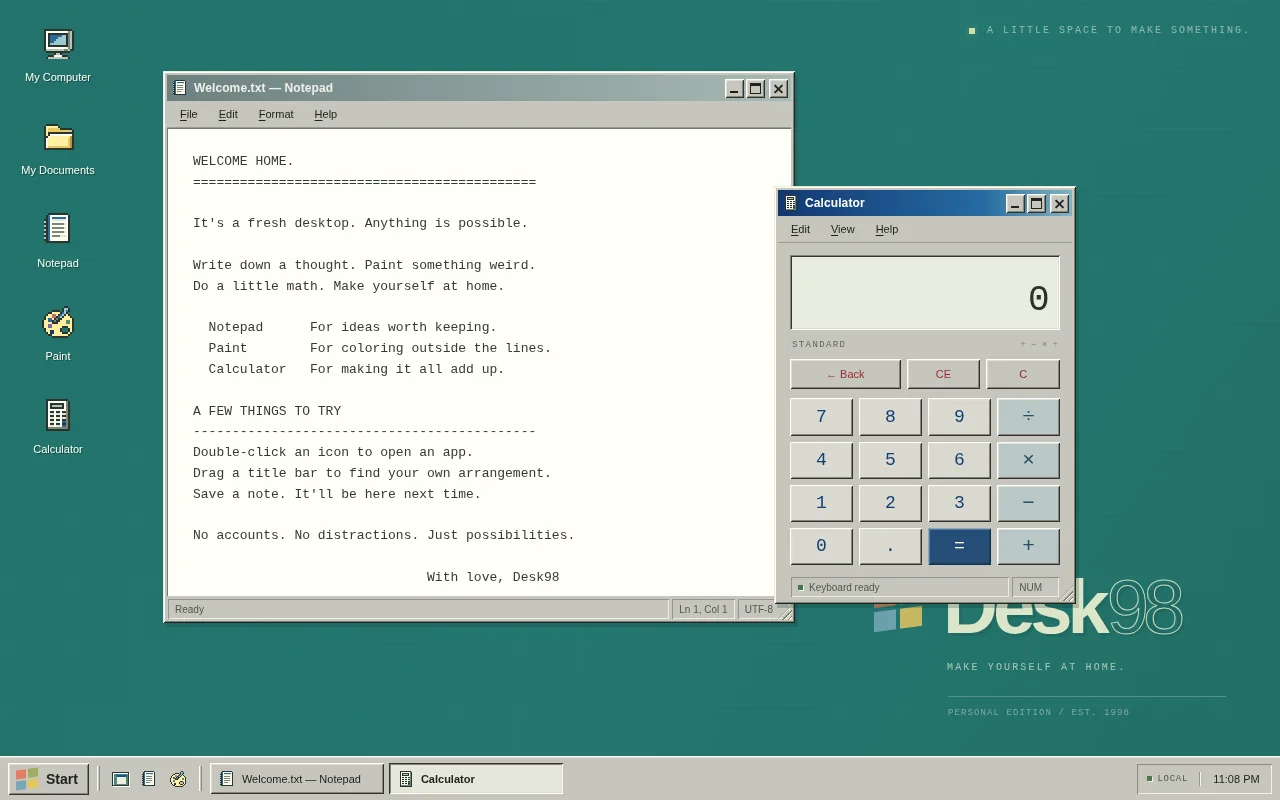Click the equals key in Calculator
The height and width of the screenshot is (800, 1280).
tap(959, 546)
